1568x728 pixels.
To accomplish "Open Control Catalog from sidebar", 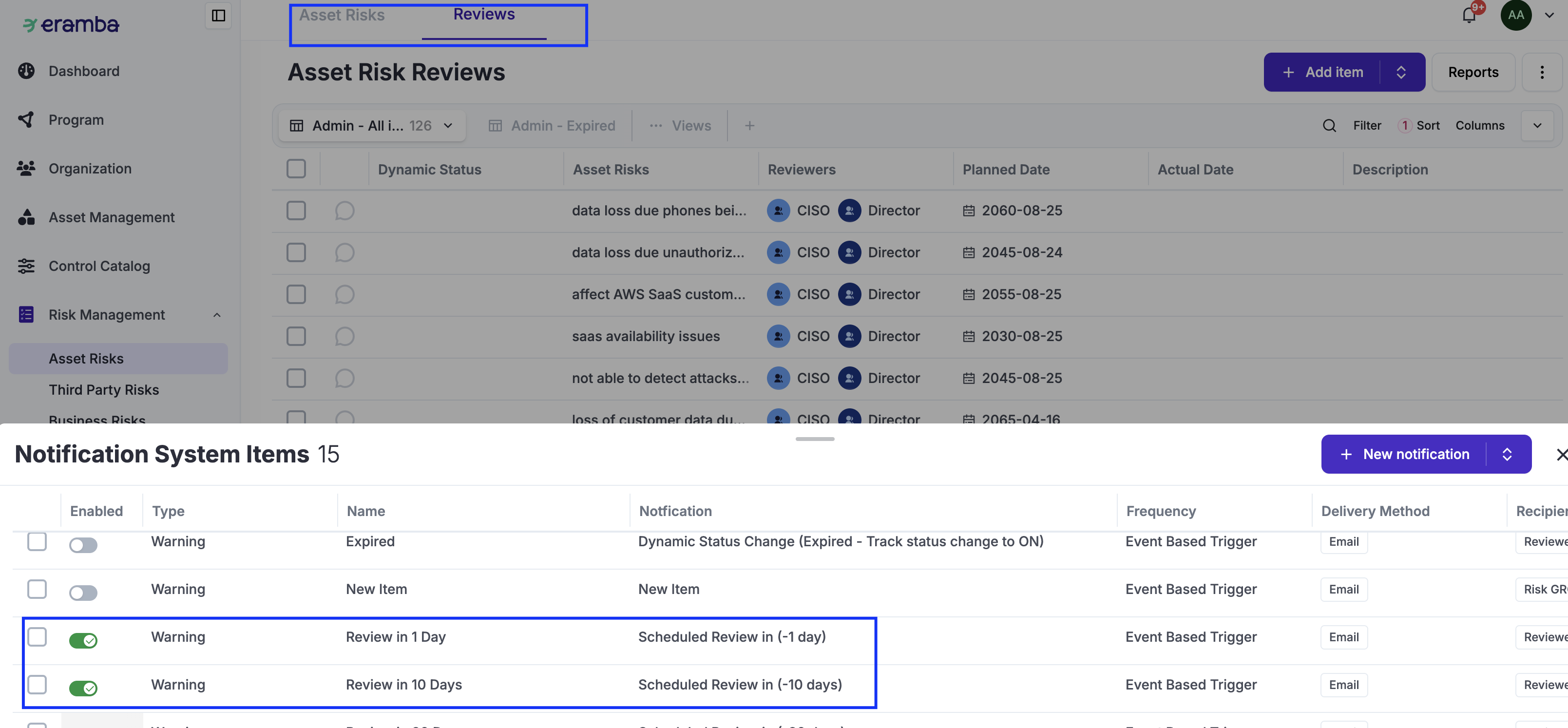I will pyautogui.click(x=98, y=266).
